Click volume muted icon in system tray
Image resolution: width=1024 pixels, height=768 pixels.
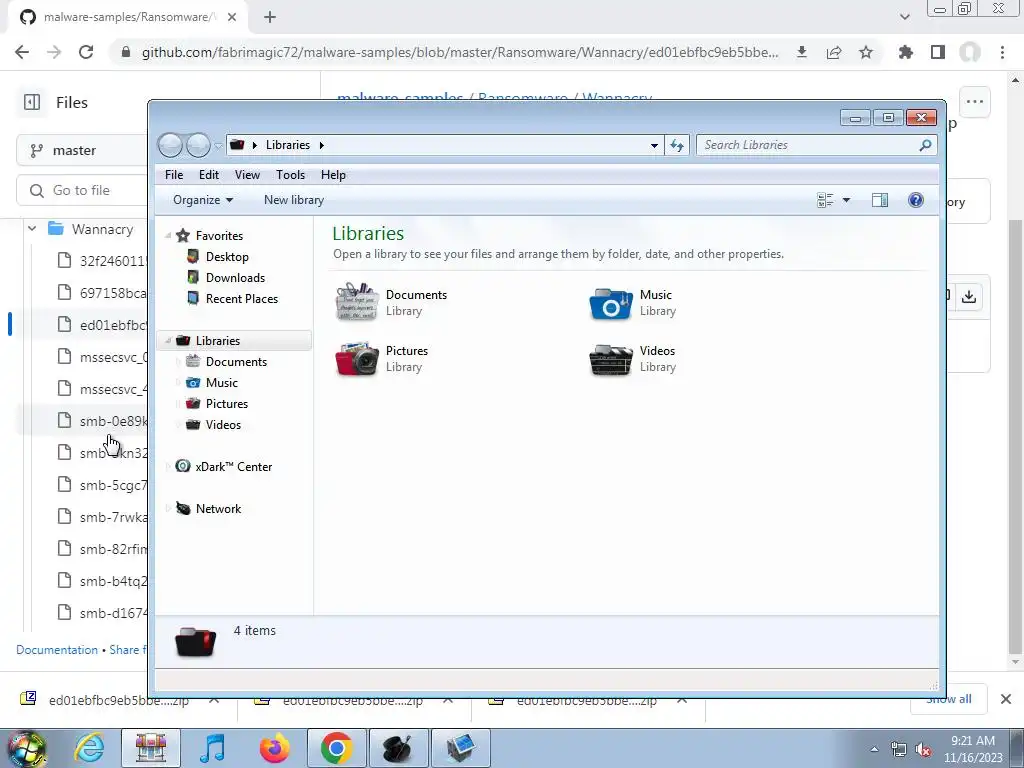(923, 750)
